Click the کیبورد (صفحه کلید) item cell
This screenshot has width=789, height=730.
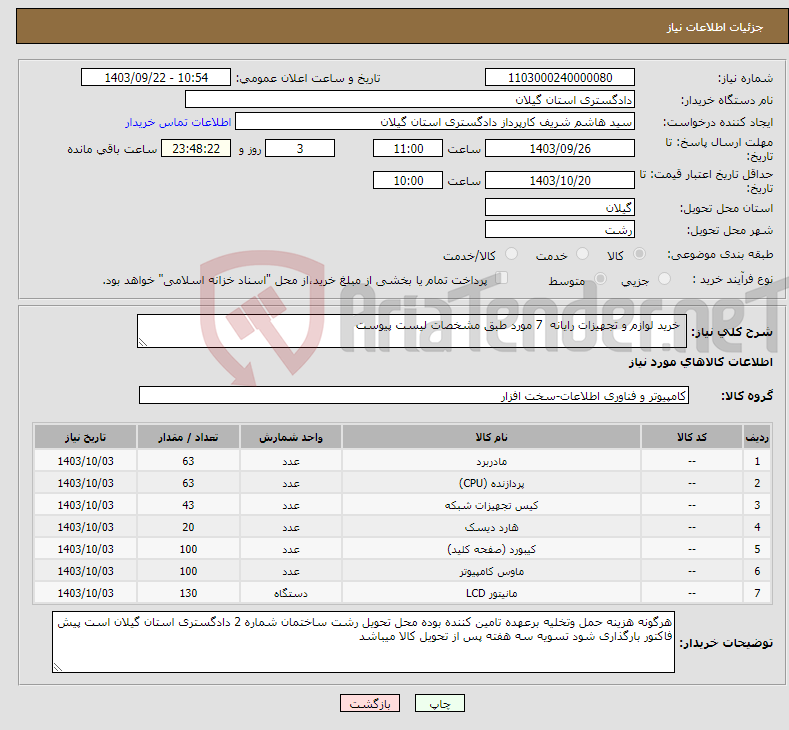coord(491,549)
